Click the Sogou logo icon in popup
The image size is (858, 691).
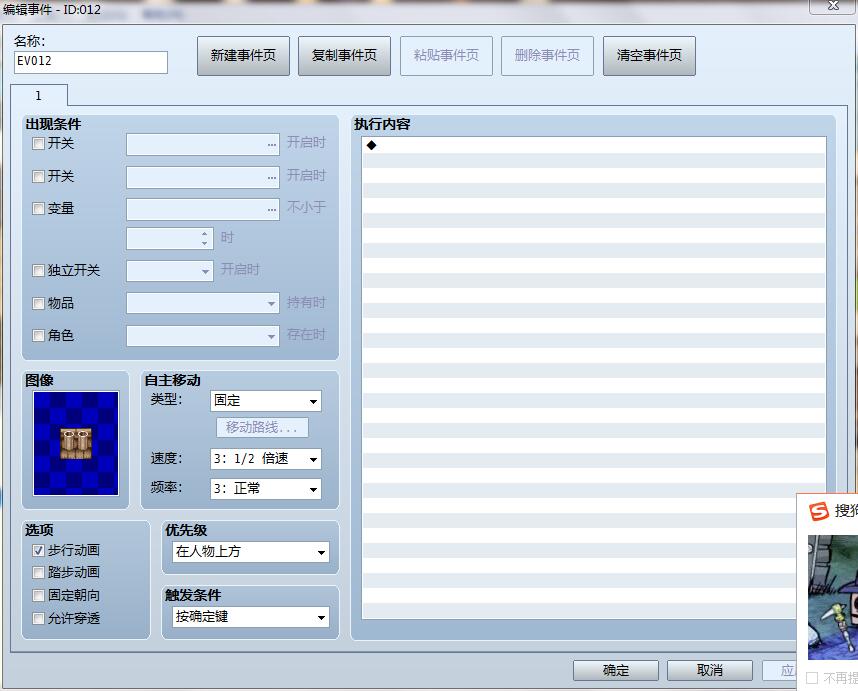coord(819,512)
